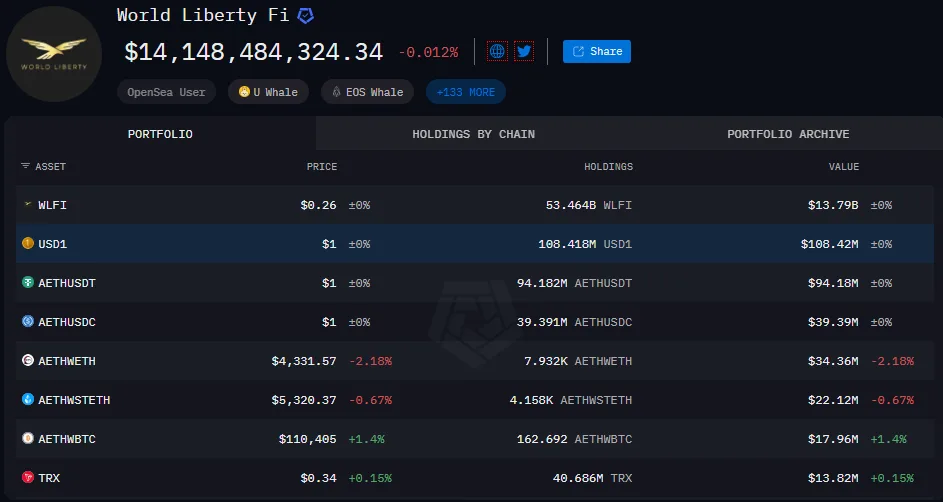Click the $13.82M TRX value
The image size is (943, 502).
click(x=833, y=479)
